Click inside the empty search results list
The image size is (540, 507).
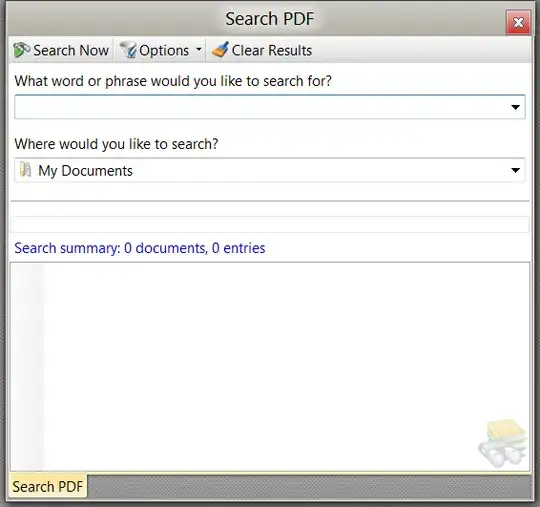pos(270,367)
